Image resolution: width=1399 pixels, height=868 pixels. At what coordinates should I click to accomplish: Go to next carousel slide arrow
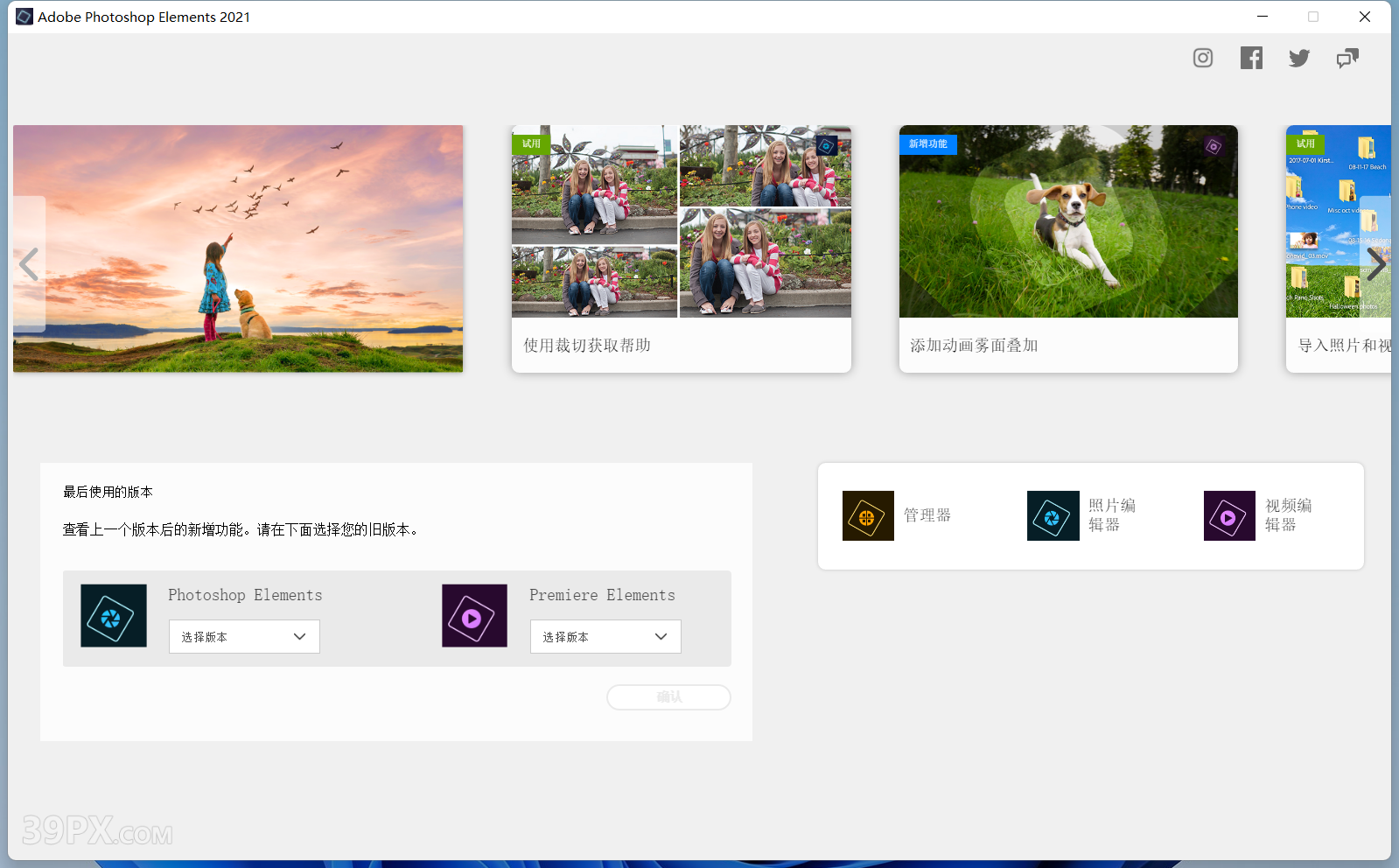[x=1376, y=263]
